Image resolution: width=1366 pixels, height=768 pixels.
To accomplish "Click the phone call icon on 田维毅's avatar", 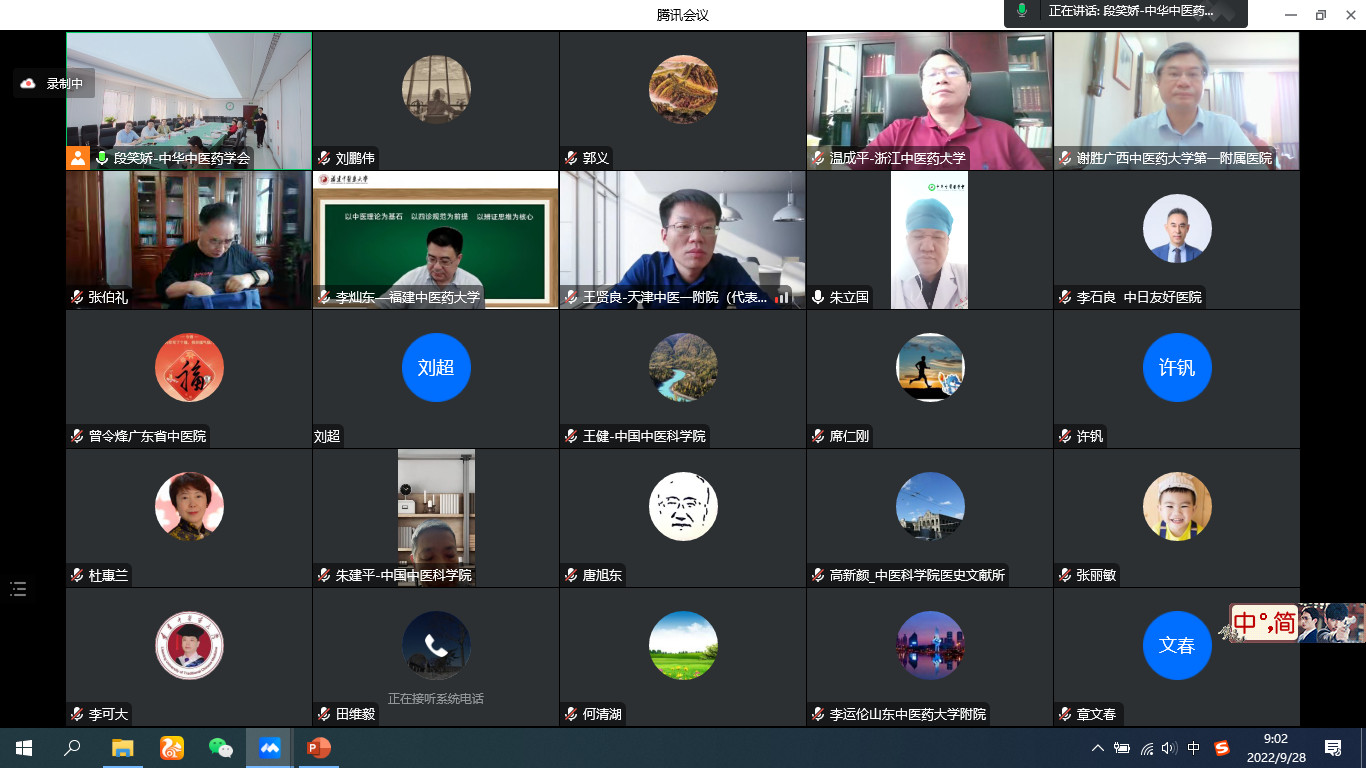I will pyautogui.click(x=436, y=645).
